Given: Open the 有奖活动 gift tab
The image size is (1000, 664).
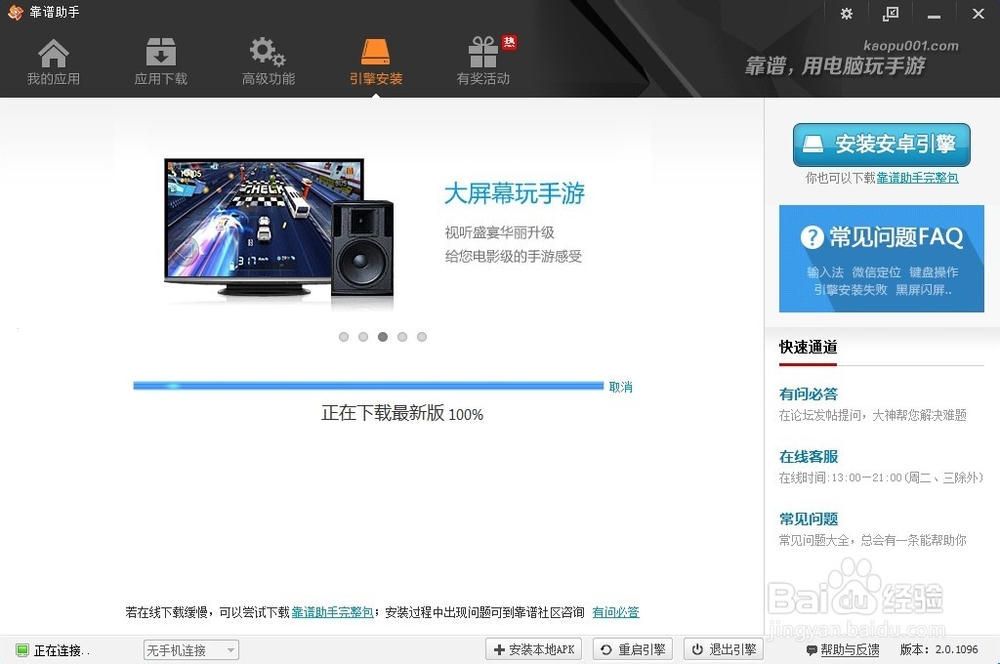Looking at the screenshot, I should [483, 62].
